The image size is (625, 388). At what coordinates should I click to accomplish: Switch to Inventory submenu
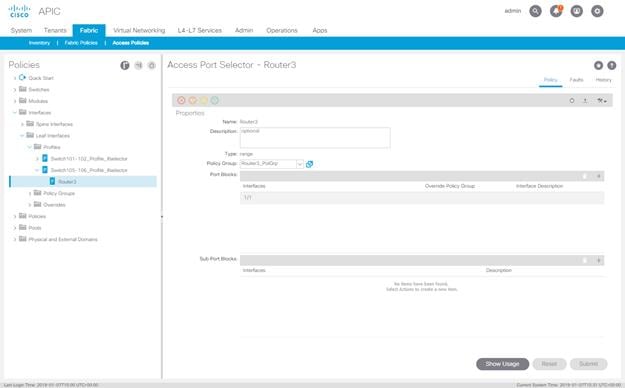(39, 43)
